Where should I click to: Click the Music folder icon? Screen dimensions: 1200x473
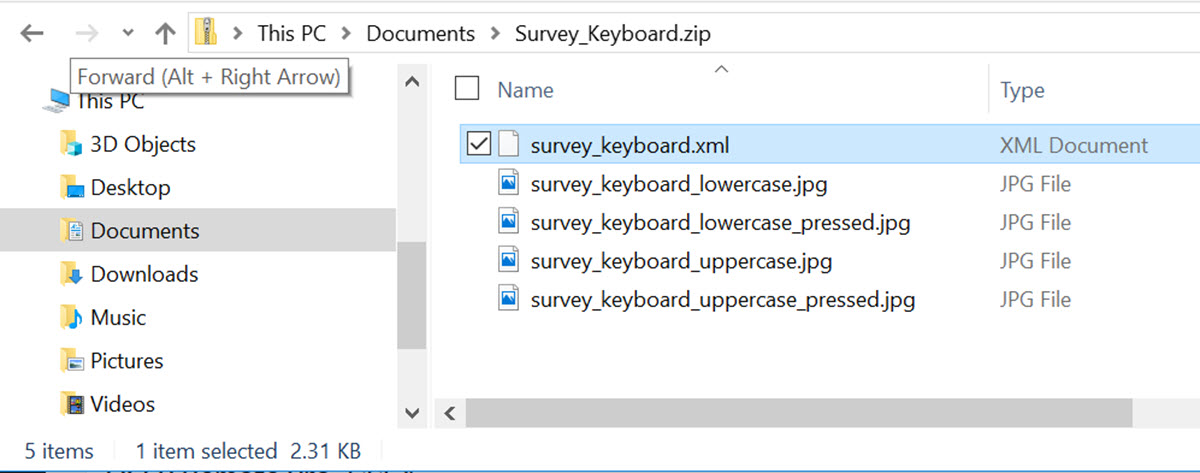tap(71, 318)
